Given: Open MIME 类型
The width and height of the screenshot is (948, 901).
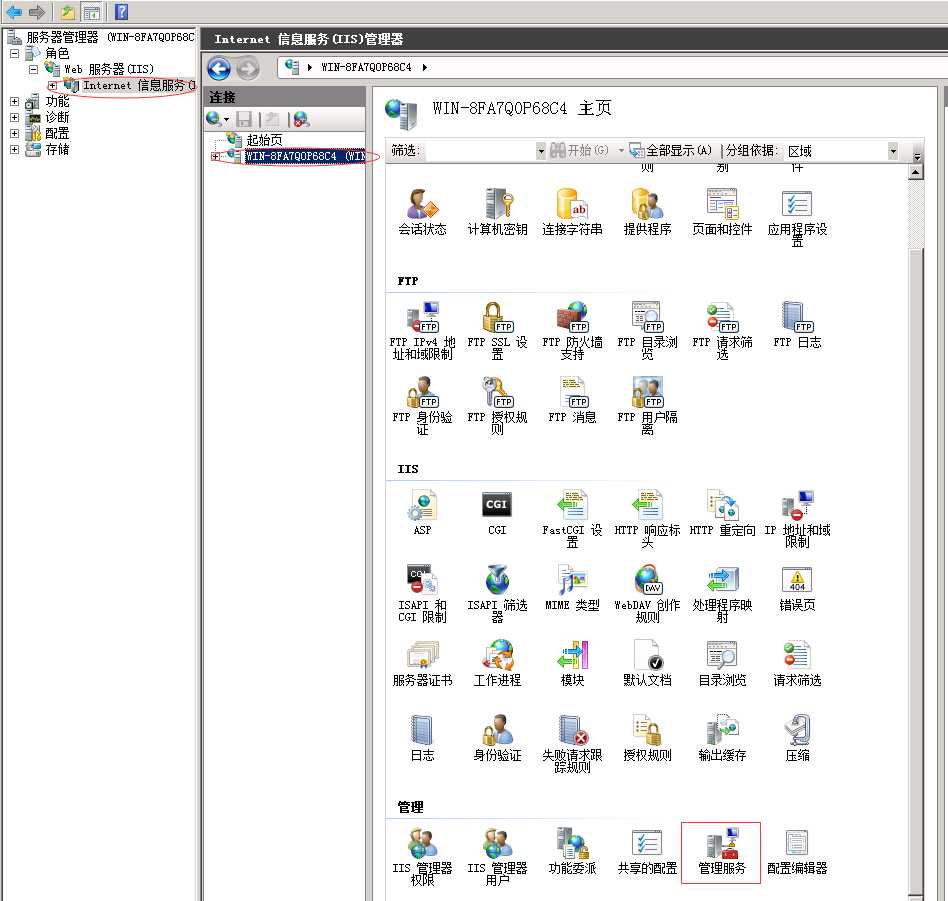Looking at the screenshot, I should pyautogui.click(x=572, y=588).
